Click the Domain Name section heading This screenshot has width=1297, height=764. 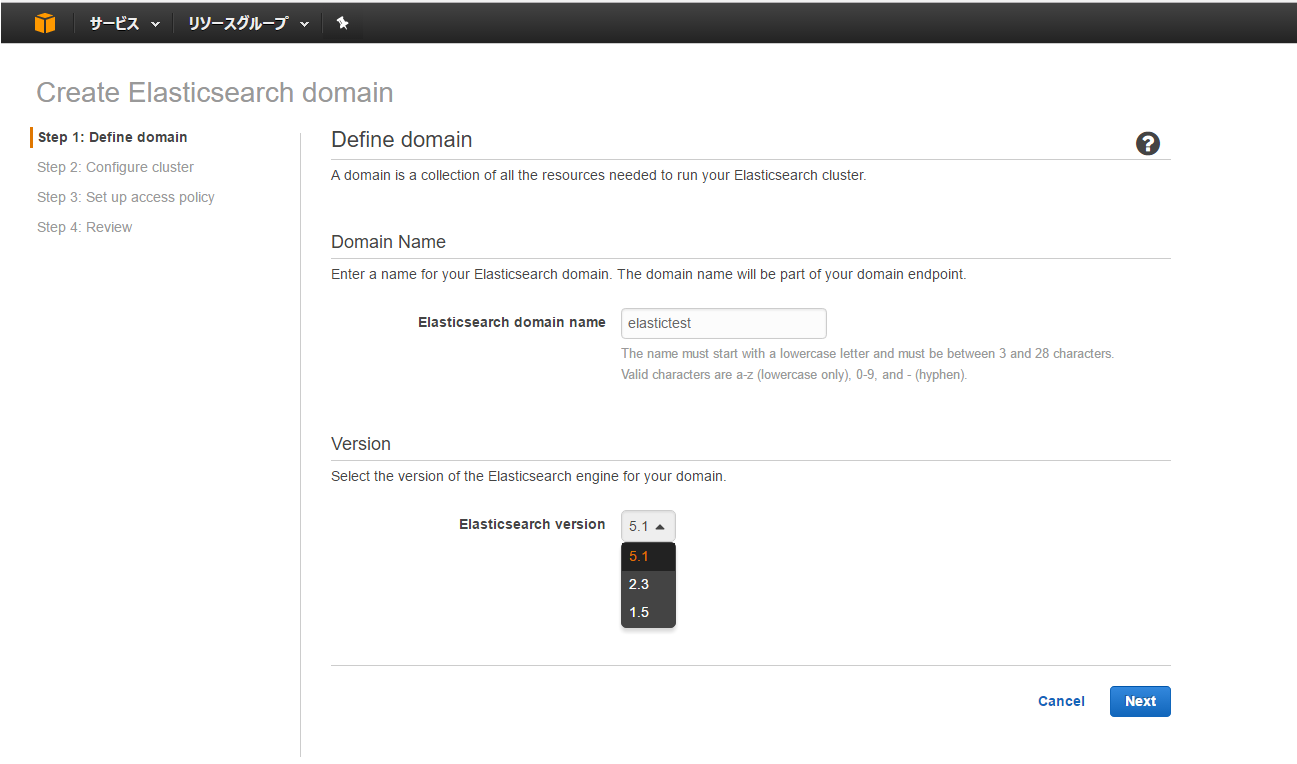pyautogui.click(x=388, y=242)
